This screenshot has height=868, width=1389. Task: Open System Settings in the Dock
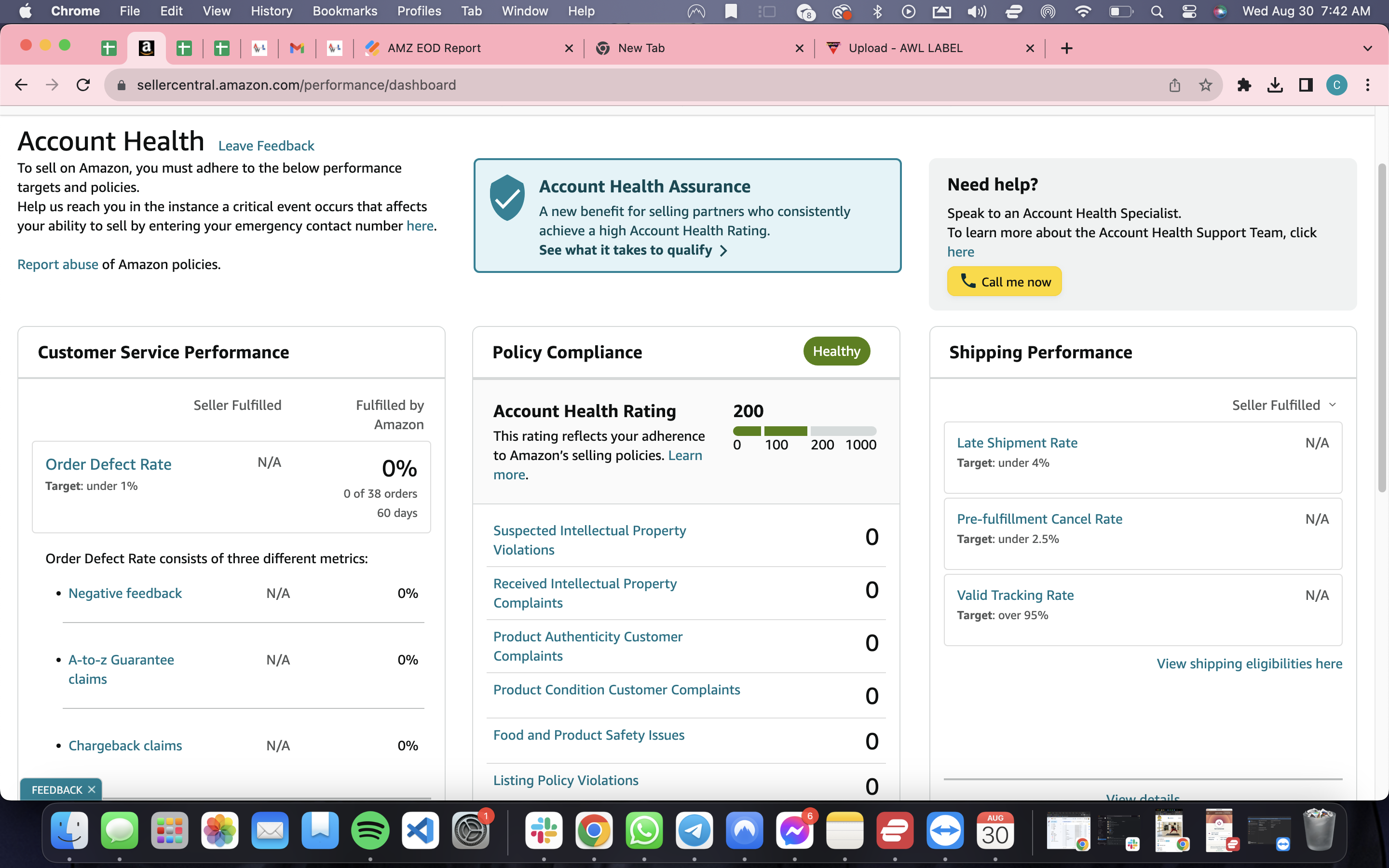click(x=471, y=831)
